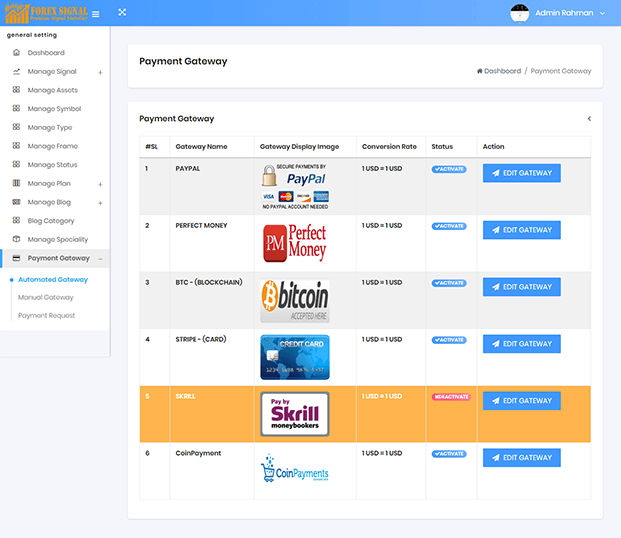Image resolution: width=621 pixels, height=538 pixels.
Task: Click the Bitcoin gateway display image
Action: tap(294, 300)
